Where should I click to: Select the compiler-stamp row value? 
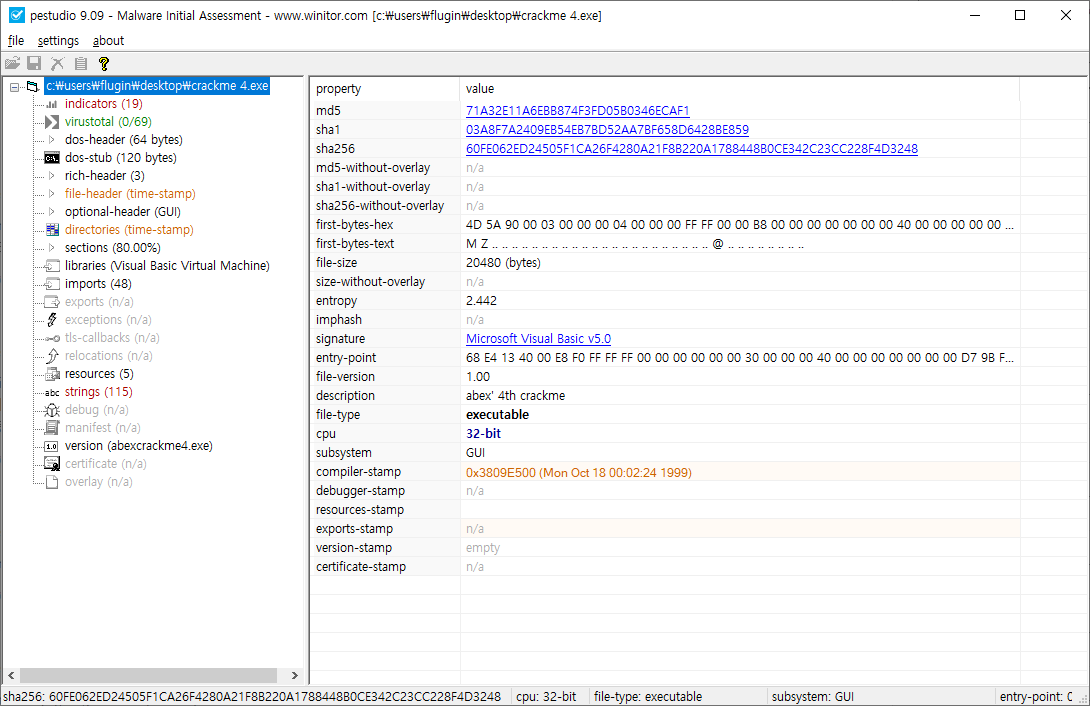click(x=579, y=473)
